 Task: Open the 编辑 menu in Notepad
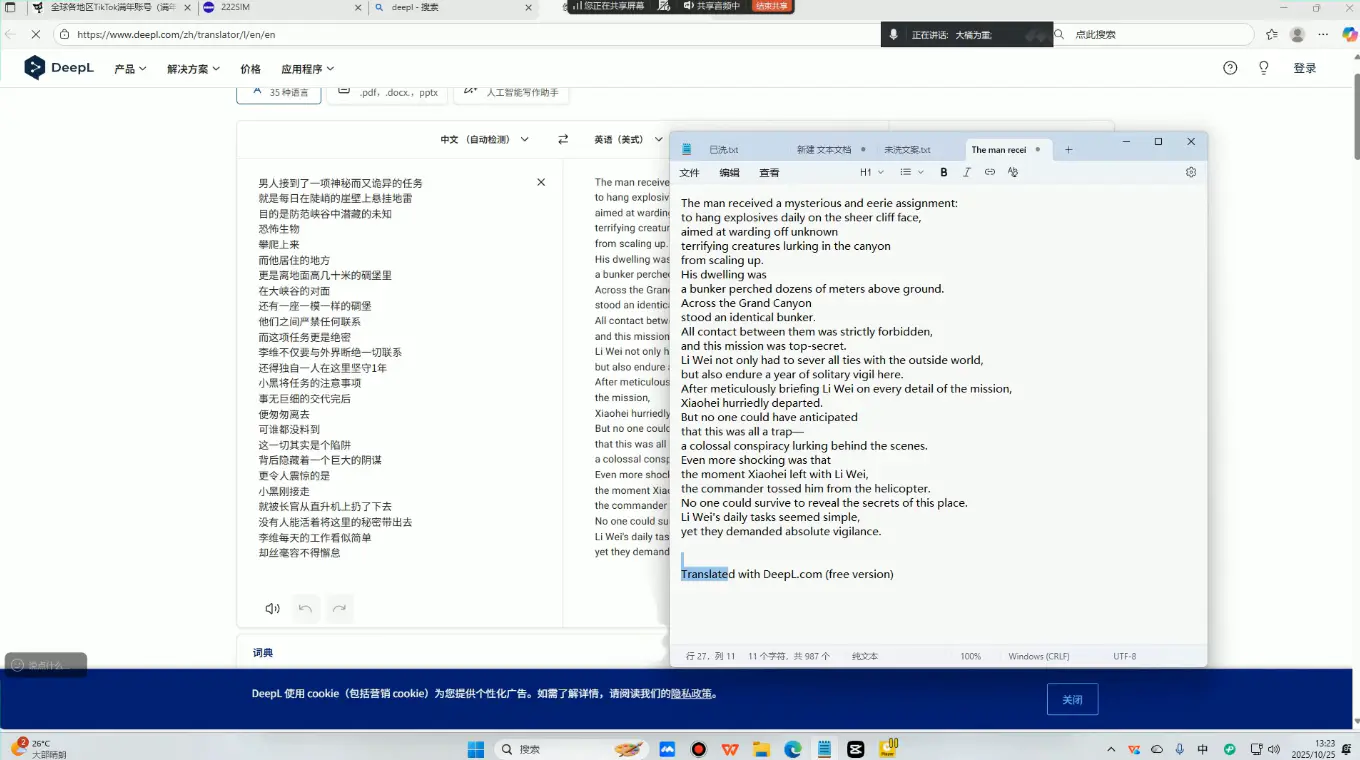(729, 172)
